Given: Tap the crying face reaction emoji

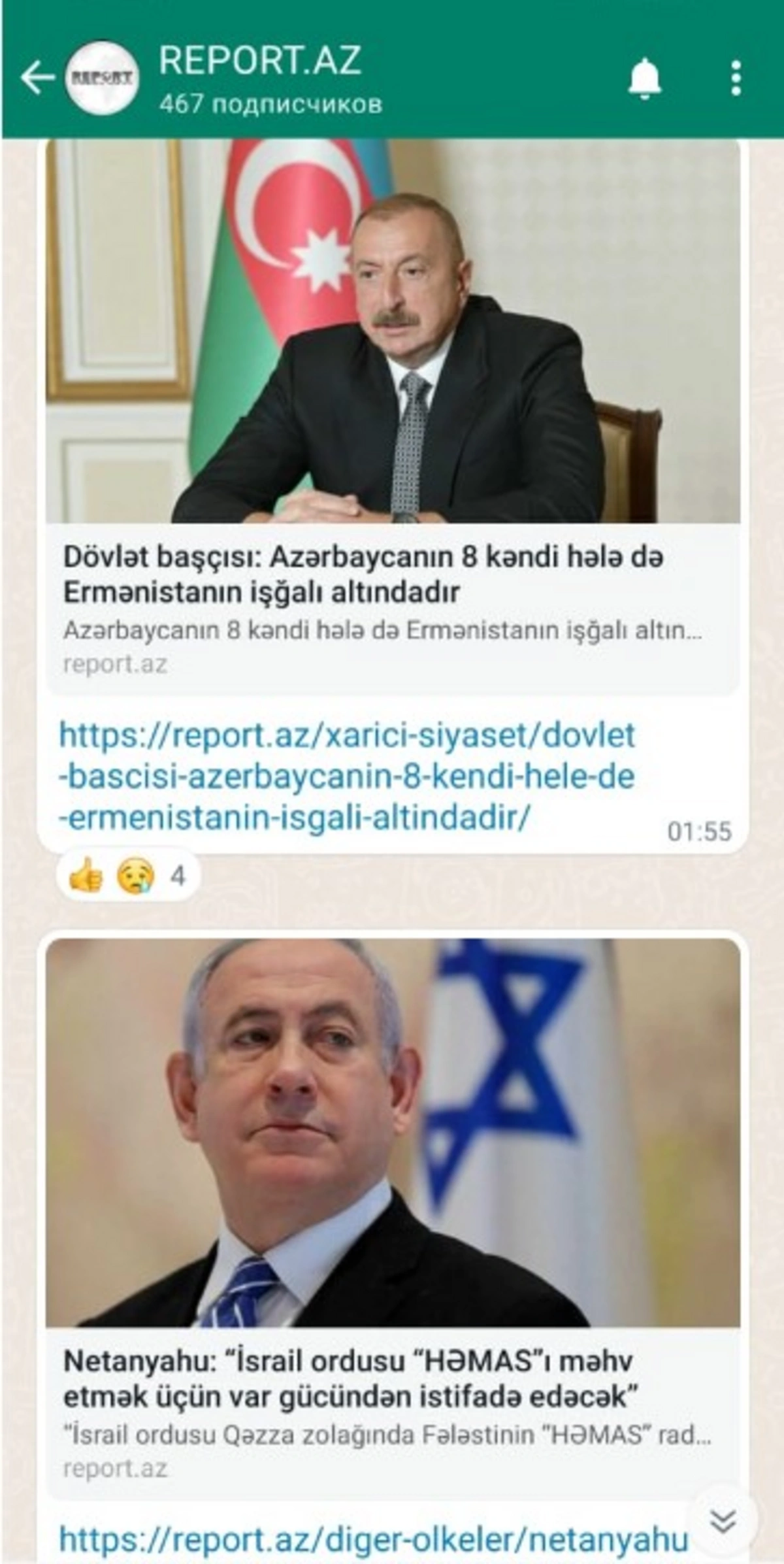Looking at the screenshot, I should point(135,875).
